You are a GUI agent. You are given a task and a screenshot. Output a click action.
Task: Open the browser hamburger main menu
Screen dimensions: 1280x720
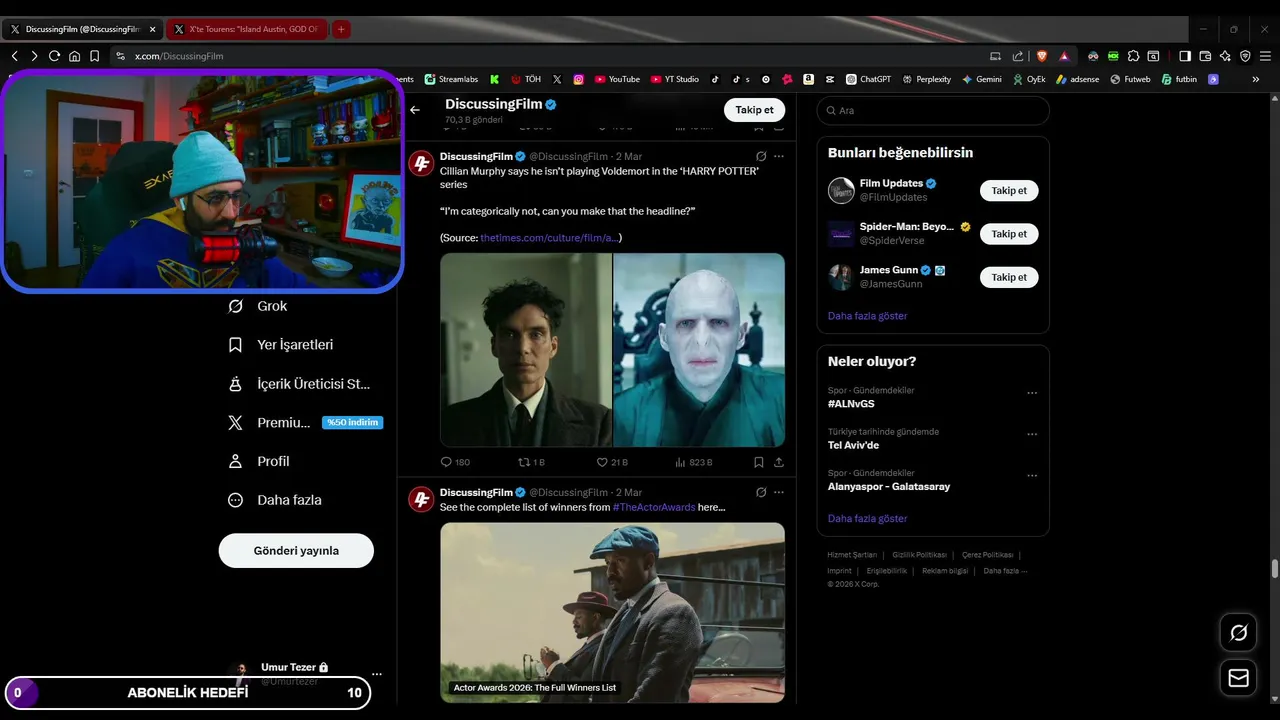pos(1266,56)
